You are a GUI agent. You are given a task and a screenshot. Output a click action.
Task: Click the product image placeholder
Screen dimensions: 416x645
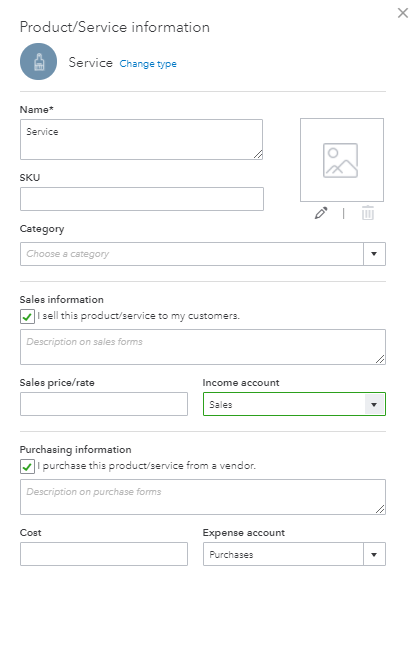tap(342, 160)
